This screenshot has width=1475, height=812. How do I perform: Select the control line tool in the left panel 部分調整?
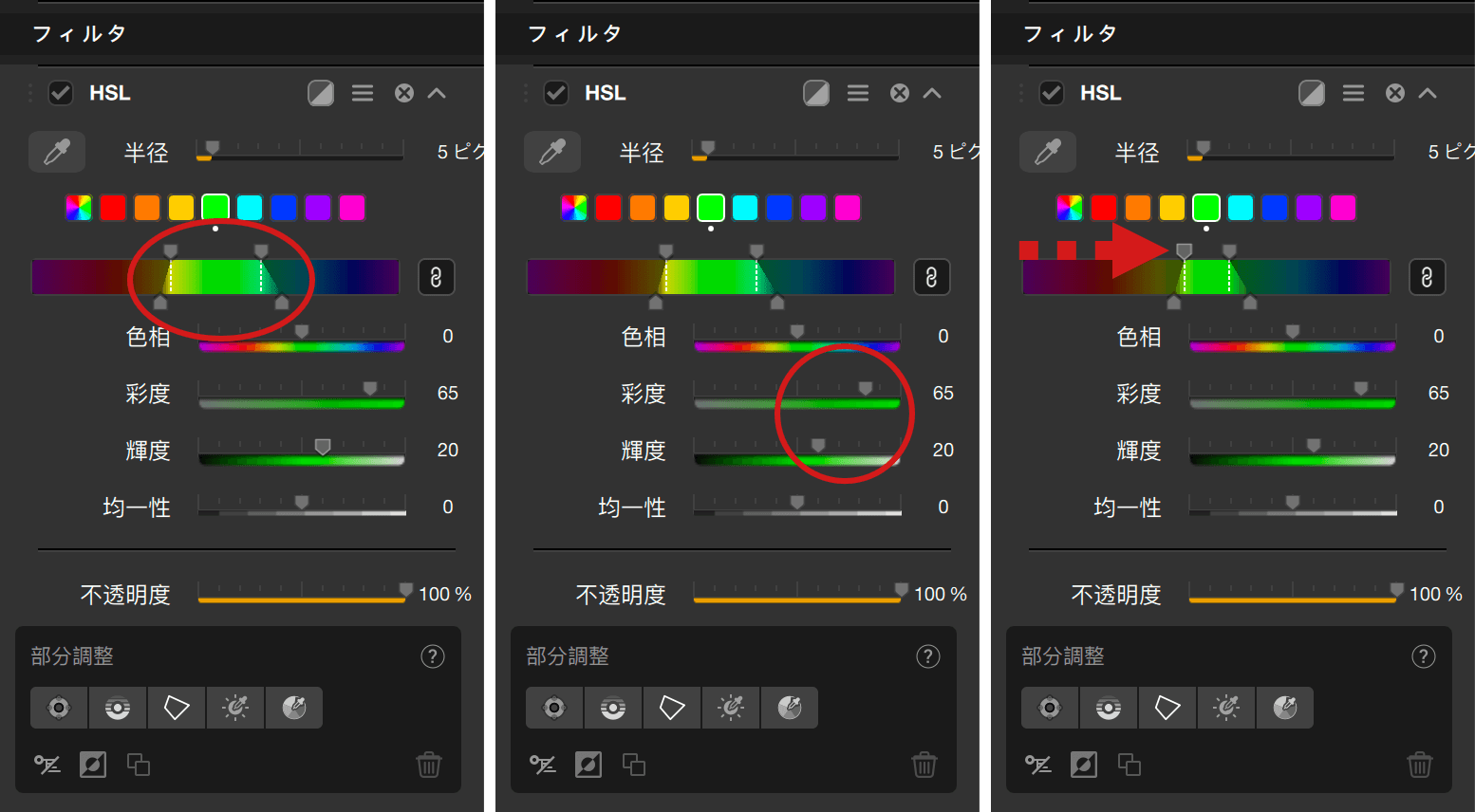point(118,708)
